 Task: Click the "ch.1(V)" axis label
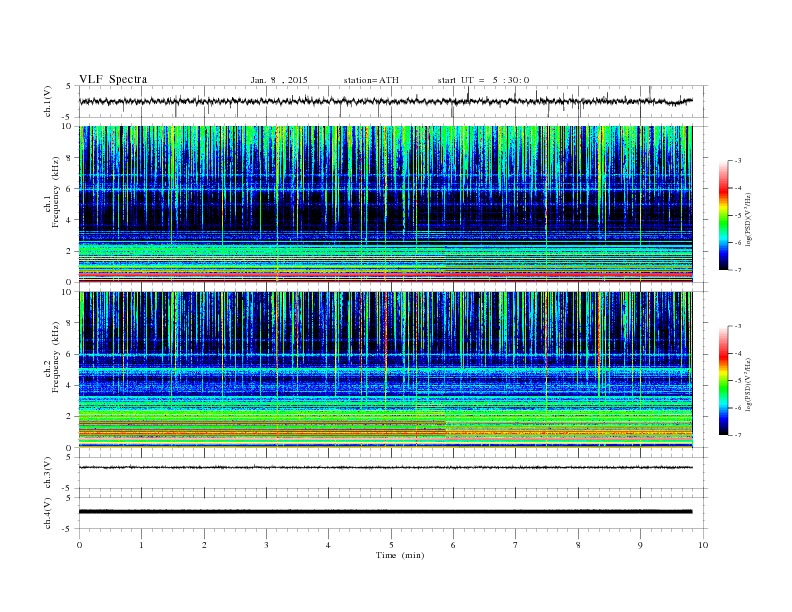[48, 101]
